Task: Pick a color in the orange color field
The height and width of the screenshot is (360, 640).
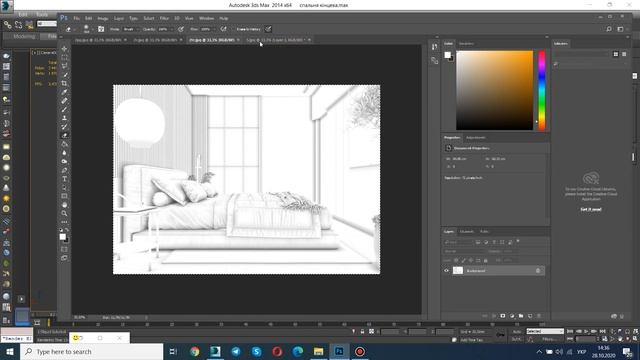Action: click(x=494, y=90)
